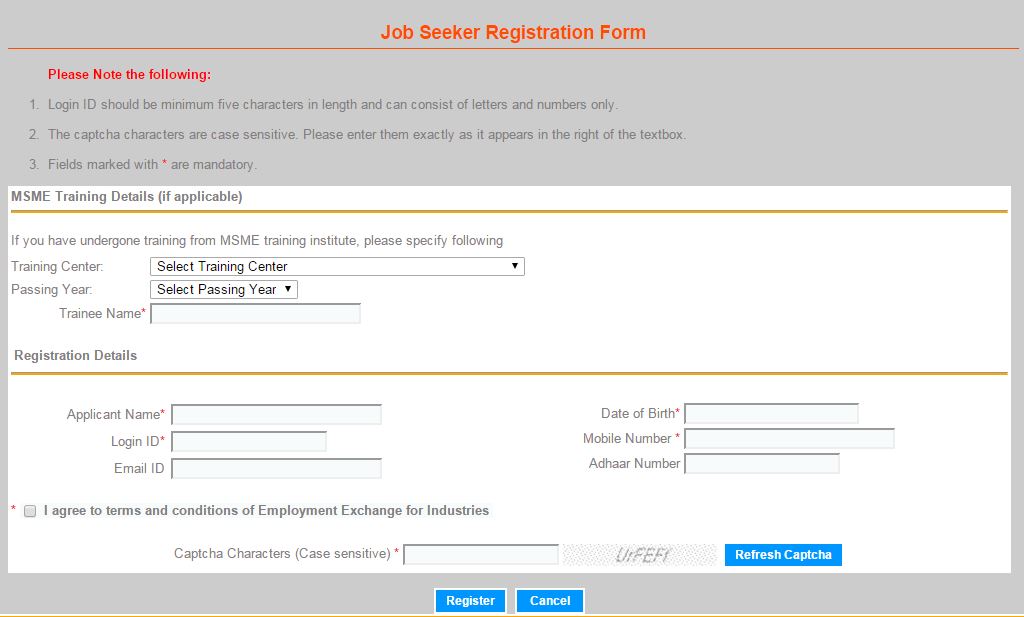Select the Login ID text box

click(248, 440)
